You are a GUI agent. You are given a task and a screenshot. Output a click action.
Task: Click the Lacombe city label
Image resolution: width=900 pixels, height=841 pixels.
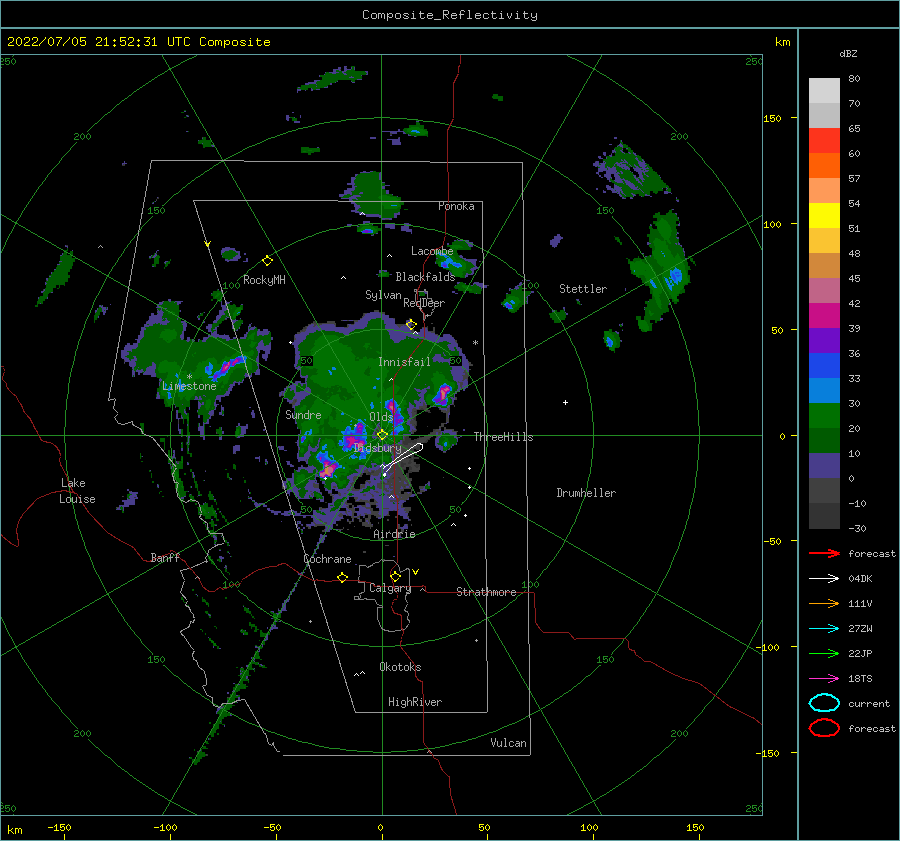(432, 251)
